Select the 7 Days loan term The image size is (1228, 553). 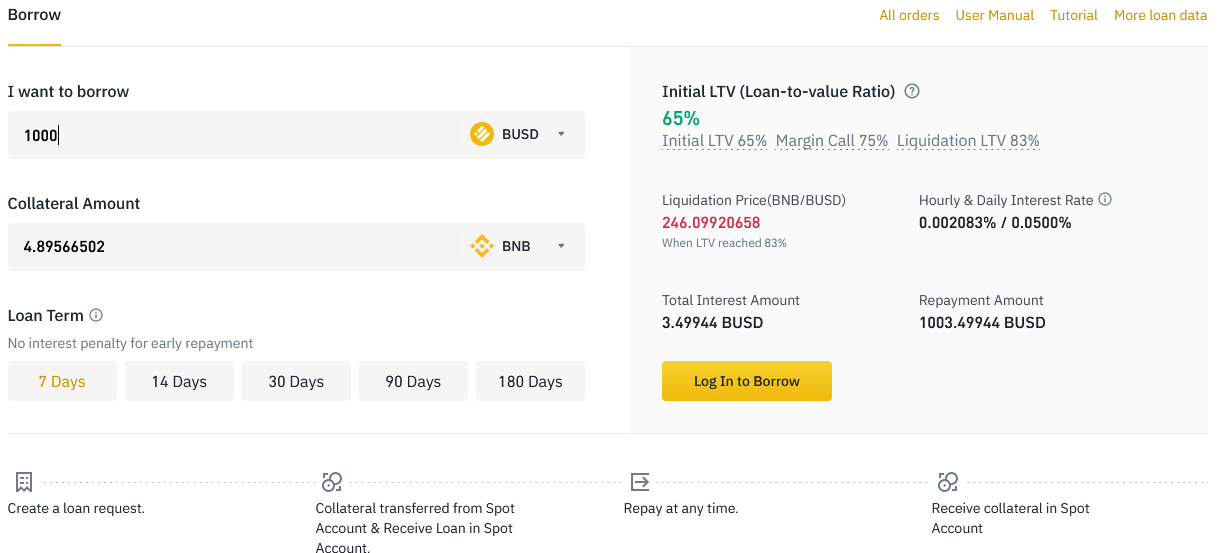[x=62, y=381]
